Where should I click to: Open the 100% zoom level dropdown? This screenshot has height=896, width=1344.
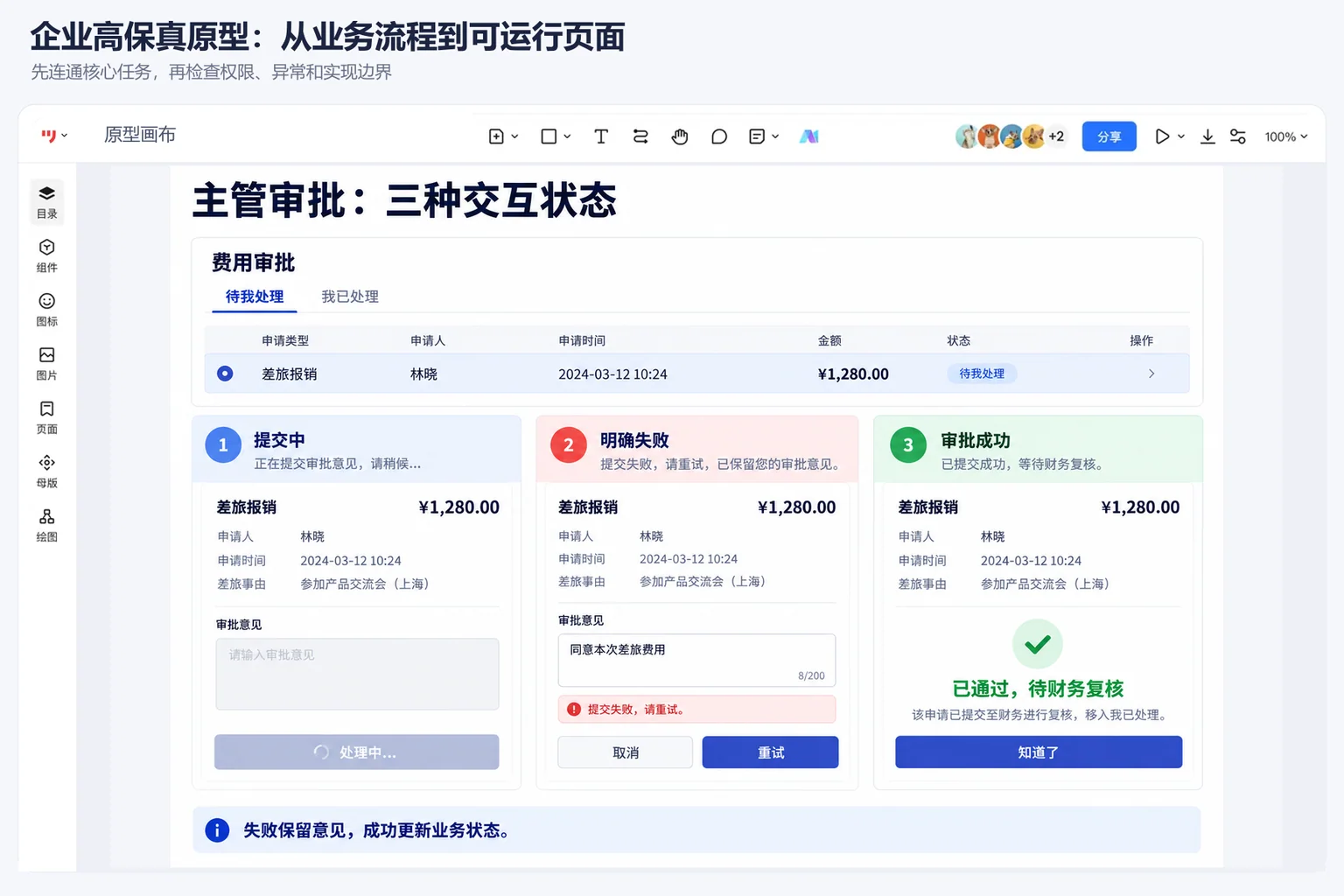pos(1286,136)
